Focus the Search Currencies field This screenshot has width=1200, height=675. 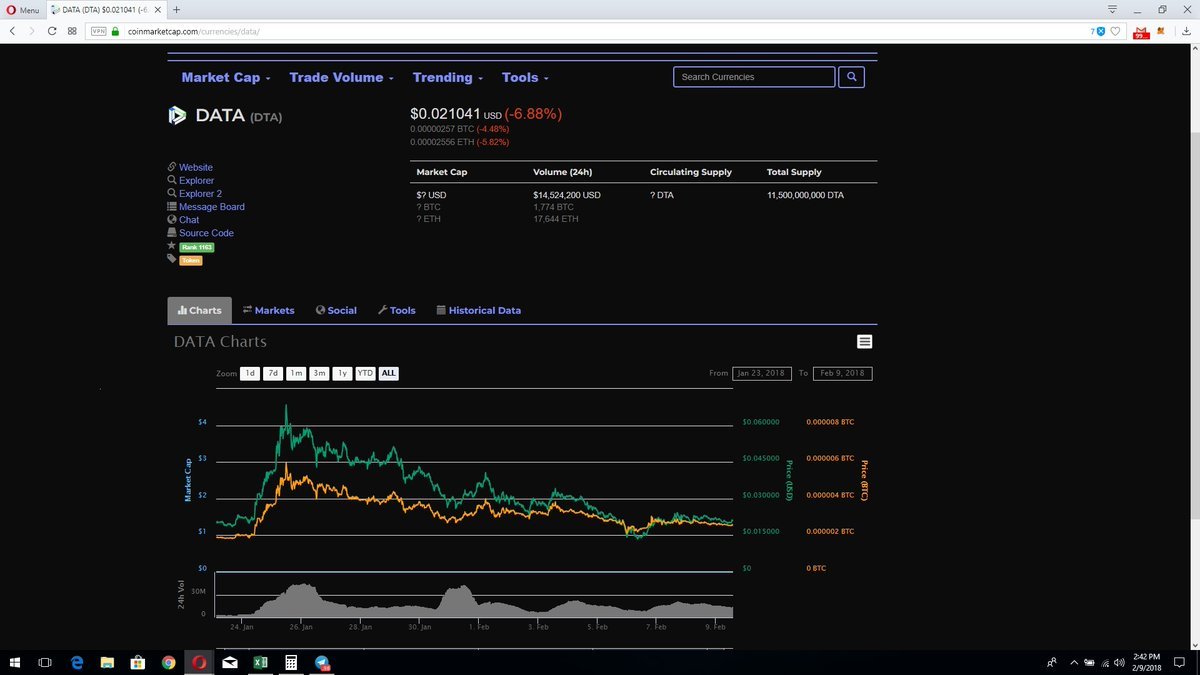pos(754,77)
